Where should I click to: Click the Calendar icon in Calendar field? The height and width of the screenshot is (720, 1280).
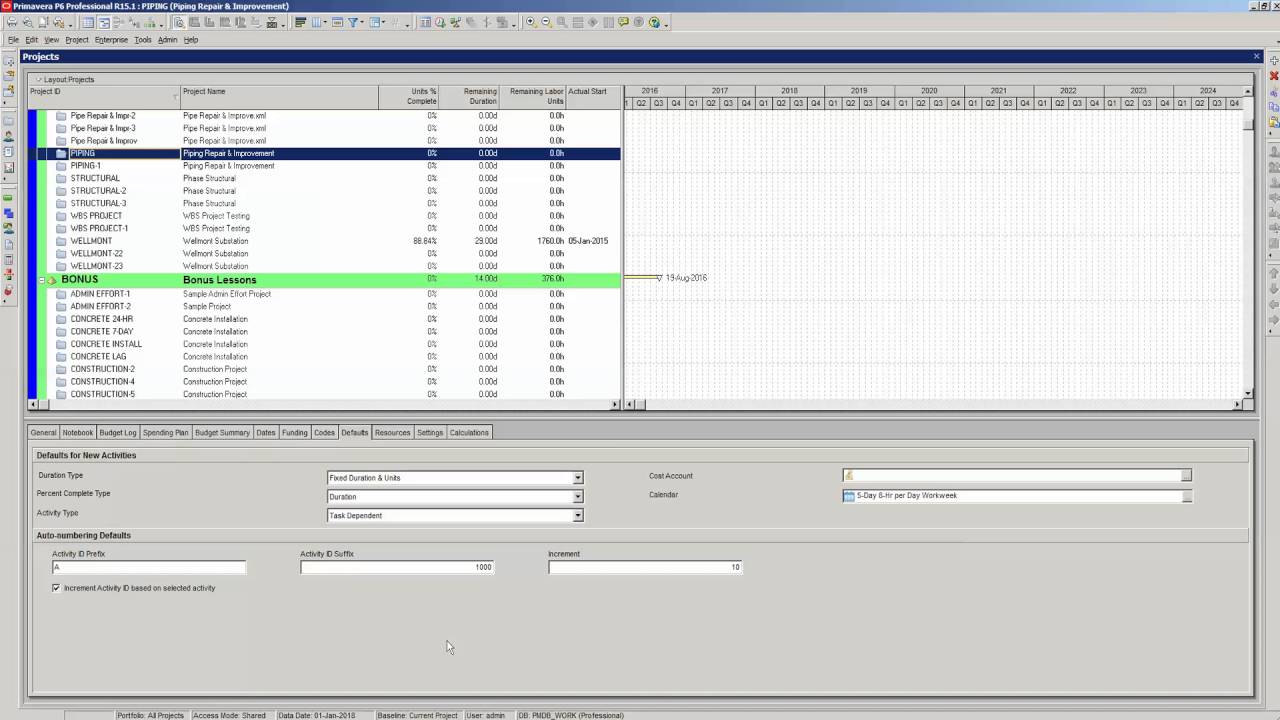(849, 496)
